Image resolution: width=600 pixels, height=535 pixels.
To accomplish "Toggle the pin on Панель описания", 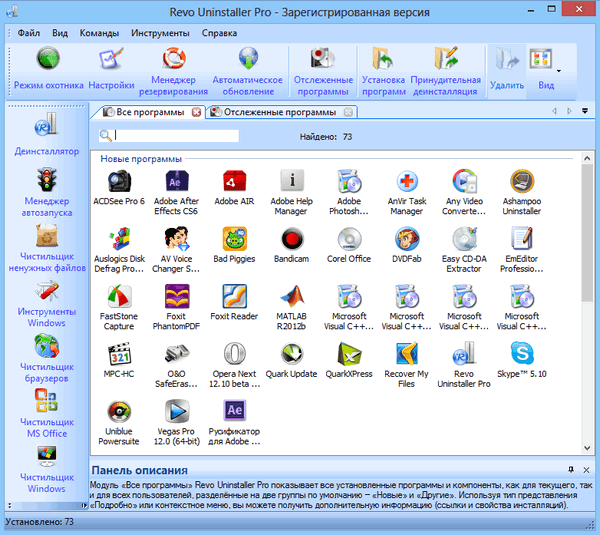I will pos(570,470).
